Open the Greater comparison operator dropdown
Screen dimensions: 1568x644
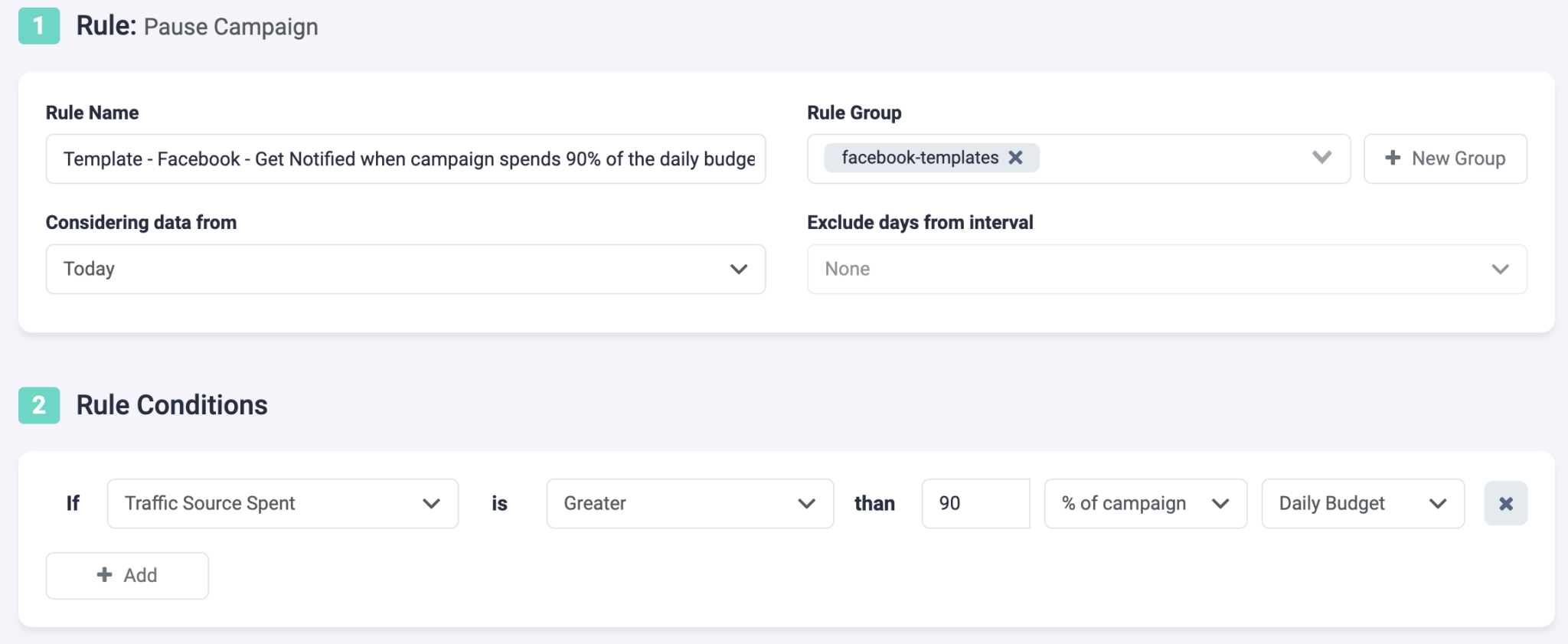click(x=689, y=503)
